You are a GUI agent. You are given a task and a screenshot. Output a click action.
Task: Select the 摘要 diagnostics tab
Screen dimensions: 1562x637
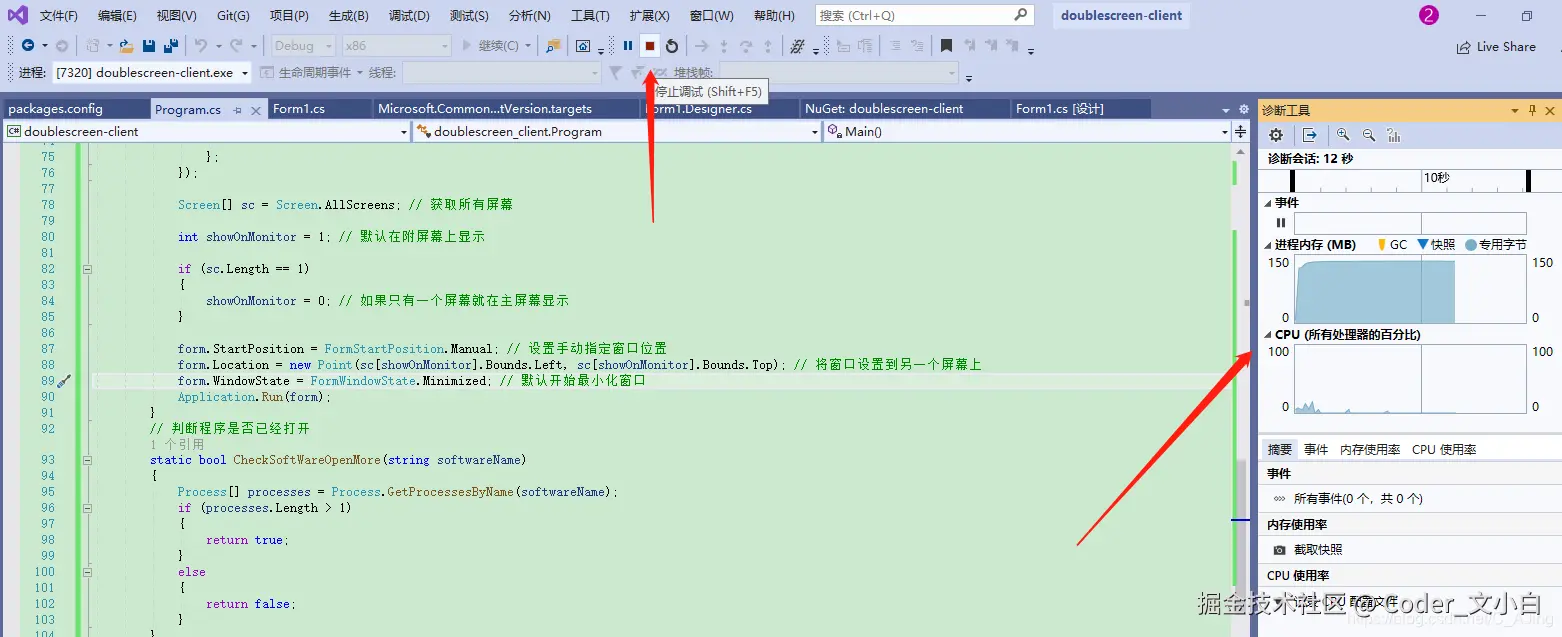[1280, 450]
